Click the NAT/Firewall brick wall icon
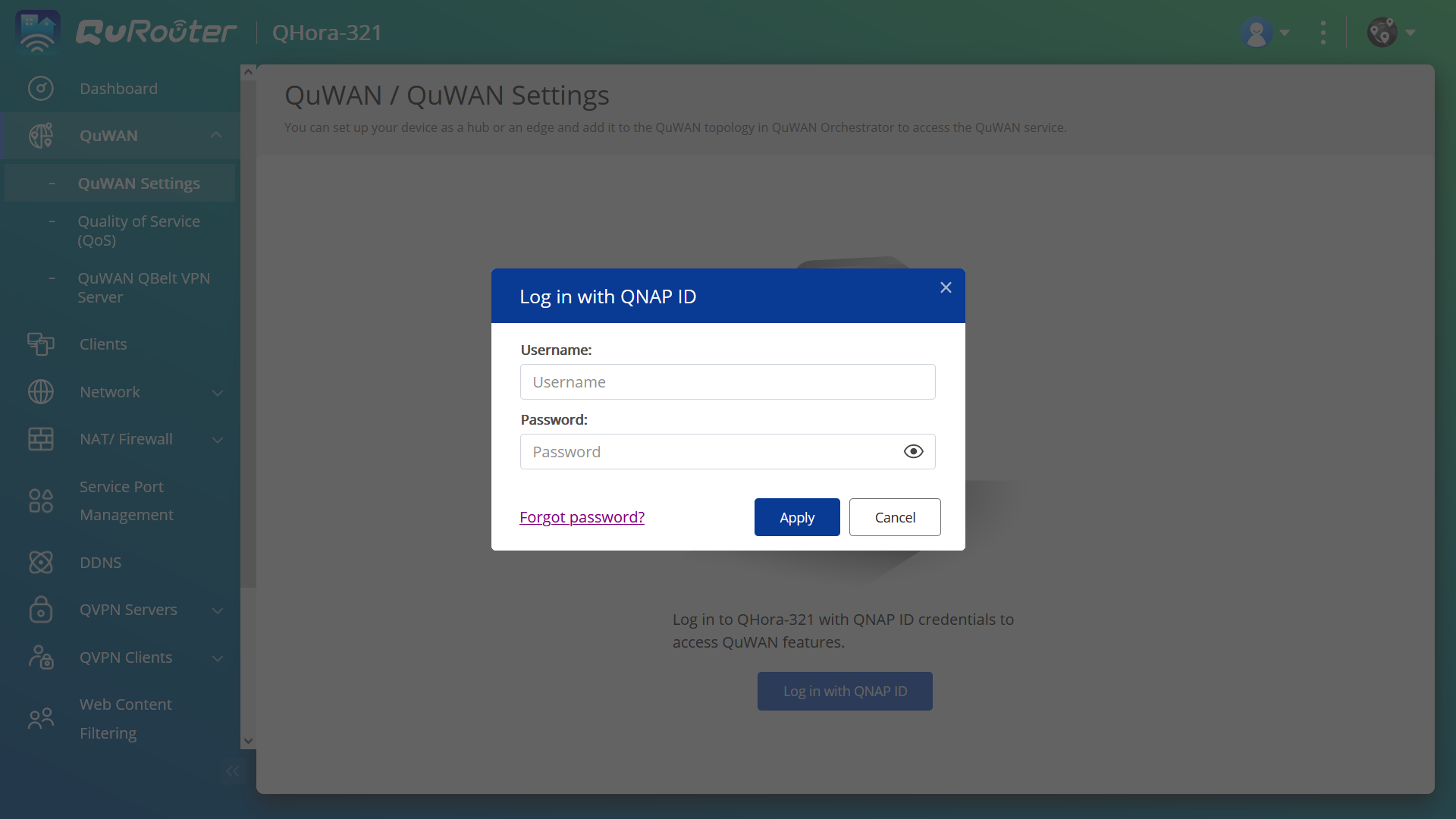Image resolution: width=1456 pixels, height=819 pixels. pos(41,439)
